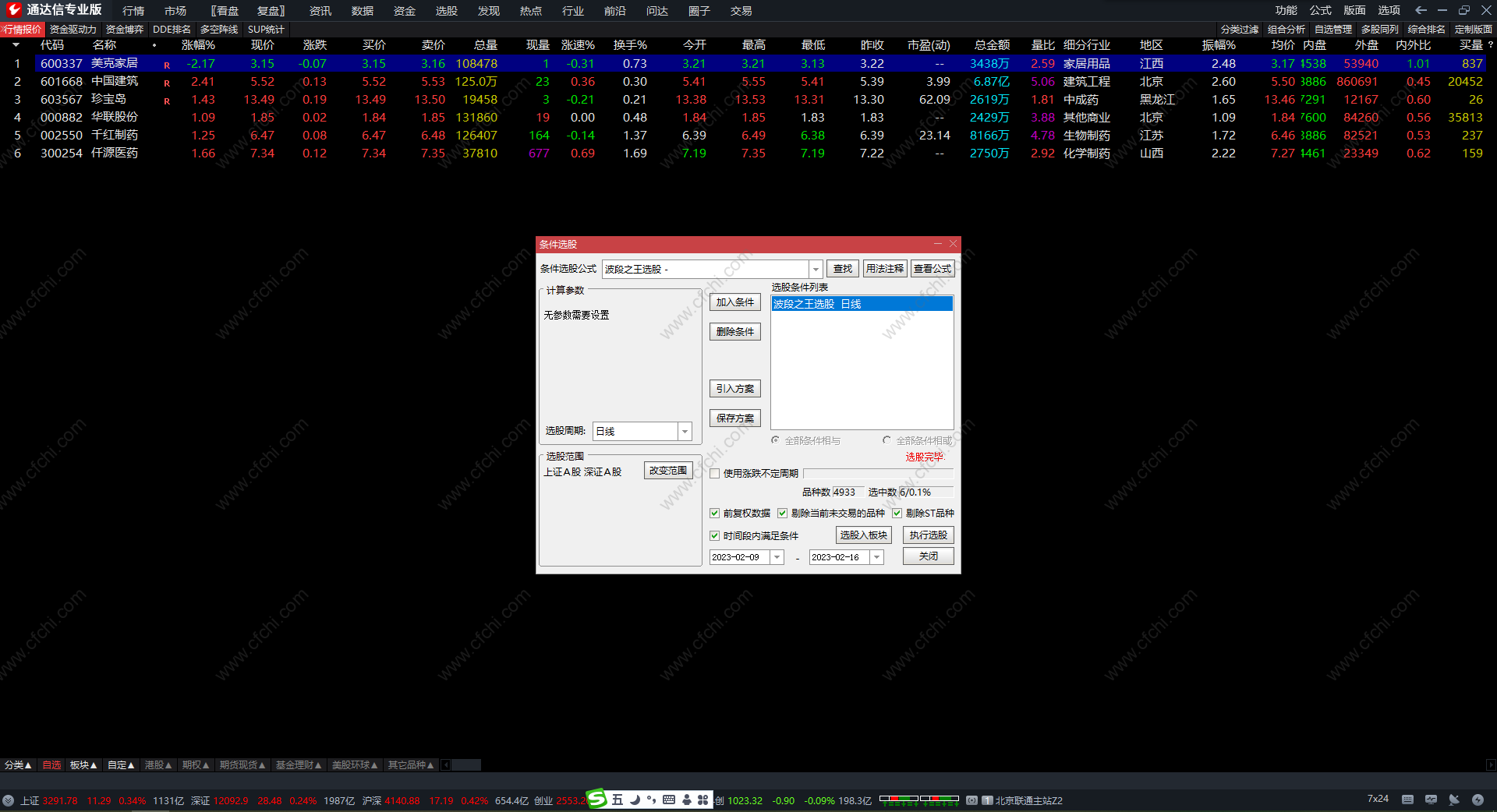
Task: Click the market breadth red-green bar indicator
Action: (x=919, y=800)
